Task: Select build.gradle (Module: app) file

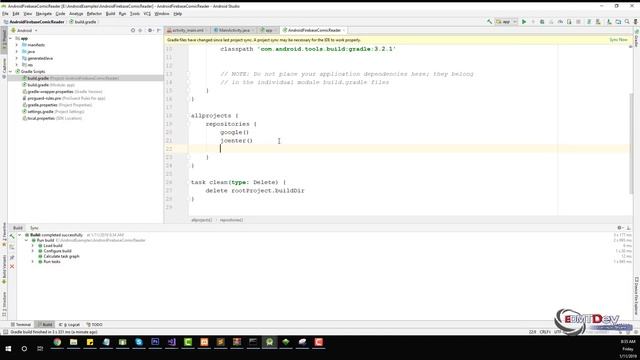Action: coord(48,85)
